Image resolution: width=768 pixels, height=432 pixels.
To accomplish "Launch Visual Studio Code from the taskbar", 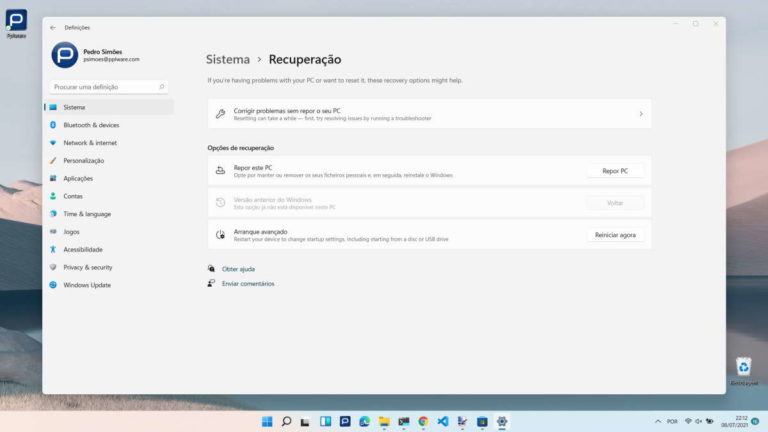I will click(442, 422).
